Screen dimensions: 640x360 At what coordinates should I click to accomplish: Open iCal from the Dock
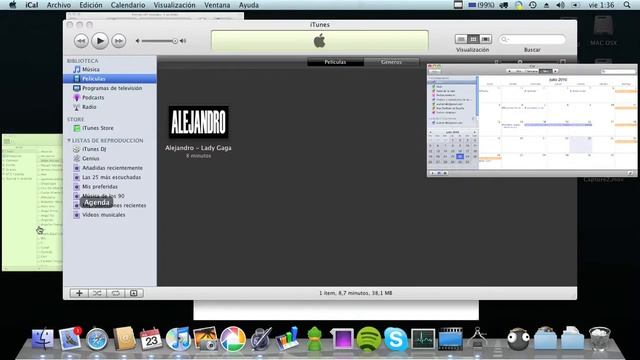(151, 339)
